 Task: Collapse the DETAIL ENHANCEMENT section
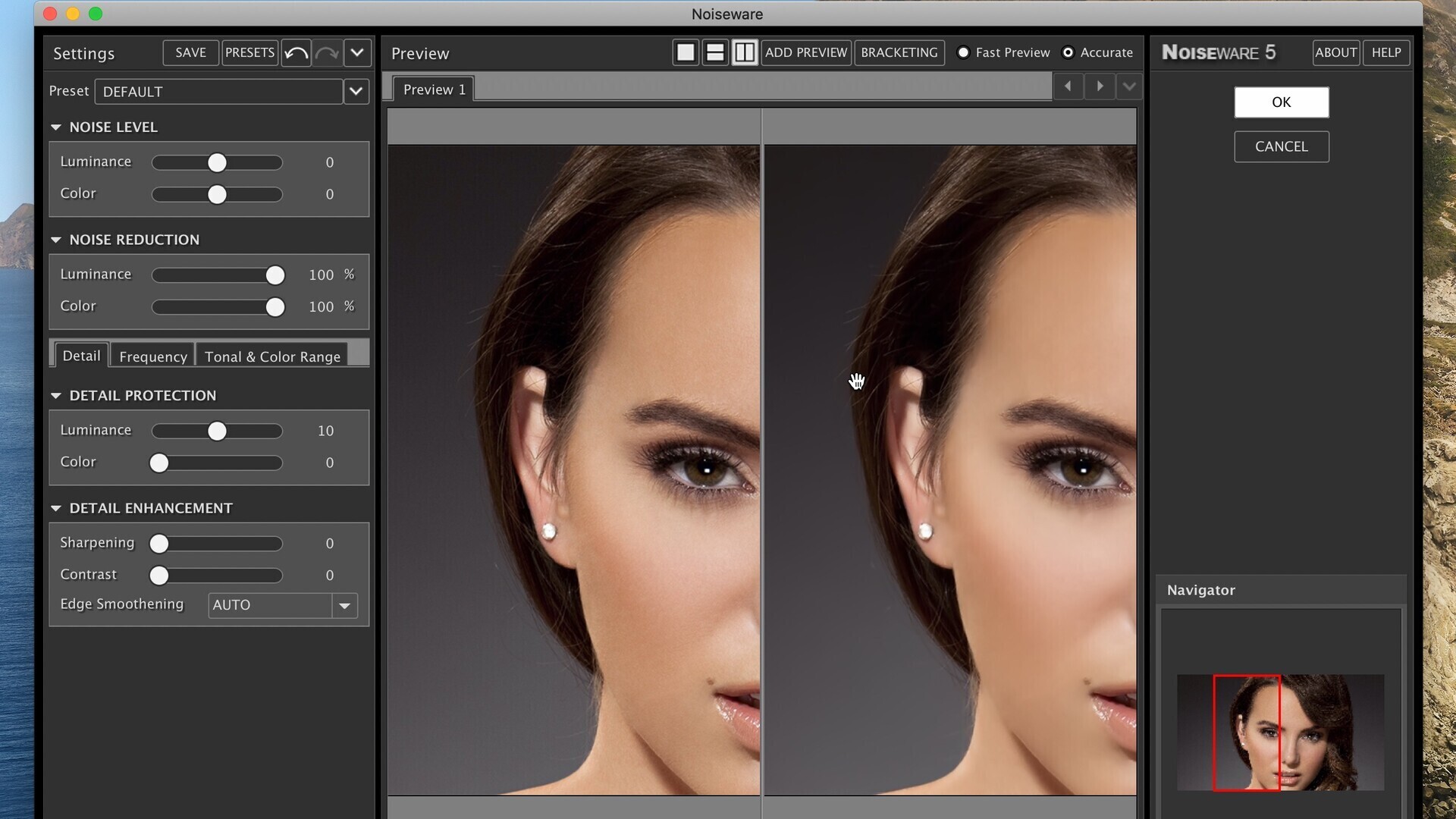56,508
